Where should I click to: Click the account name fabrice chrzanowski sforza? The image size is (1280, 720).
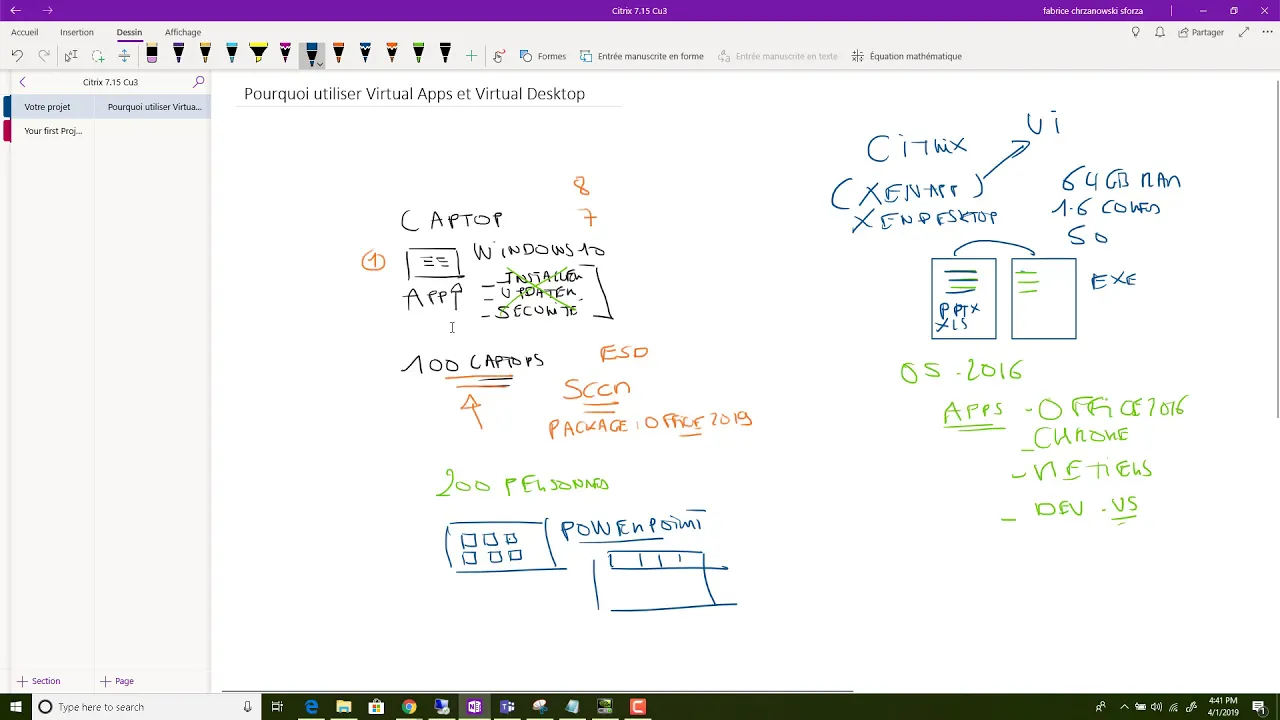tap(1092, 11)
